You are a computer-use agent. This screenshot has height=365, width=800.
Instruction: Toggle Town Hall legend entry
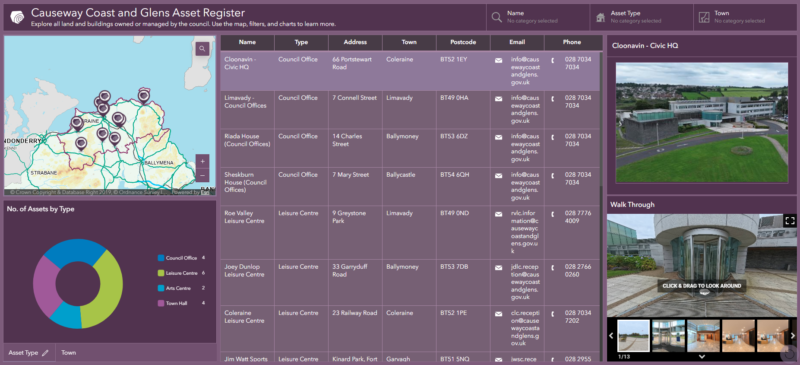coord(181,303)
